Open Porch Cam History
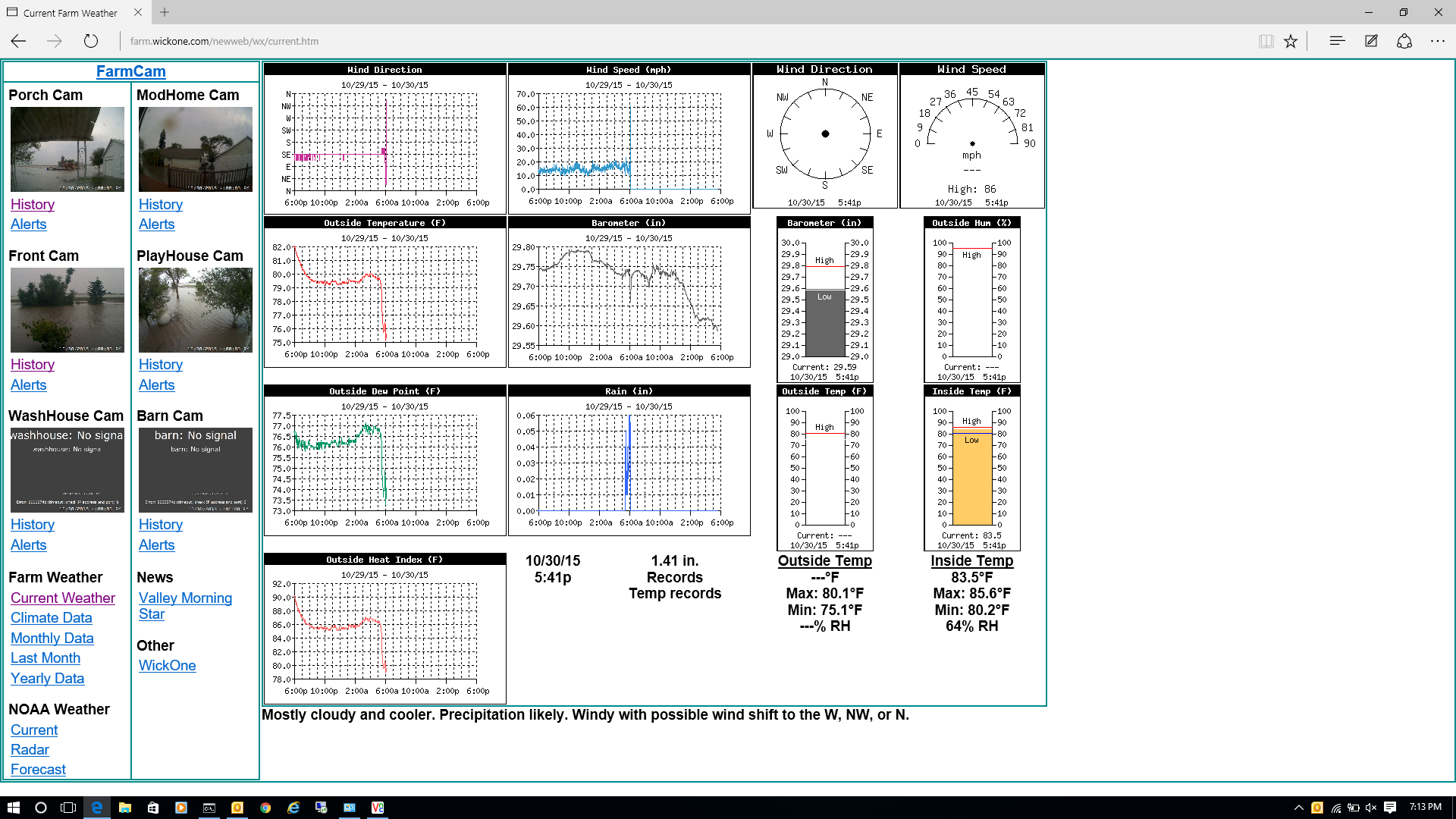This screenshot has width=1456, height=819. tap(33, 205)
